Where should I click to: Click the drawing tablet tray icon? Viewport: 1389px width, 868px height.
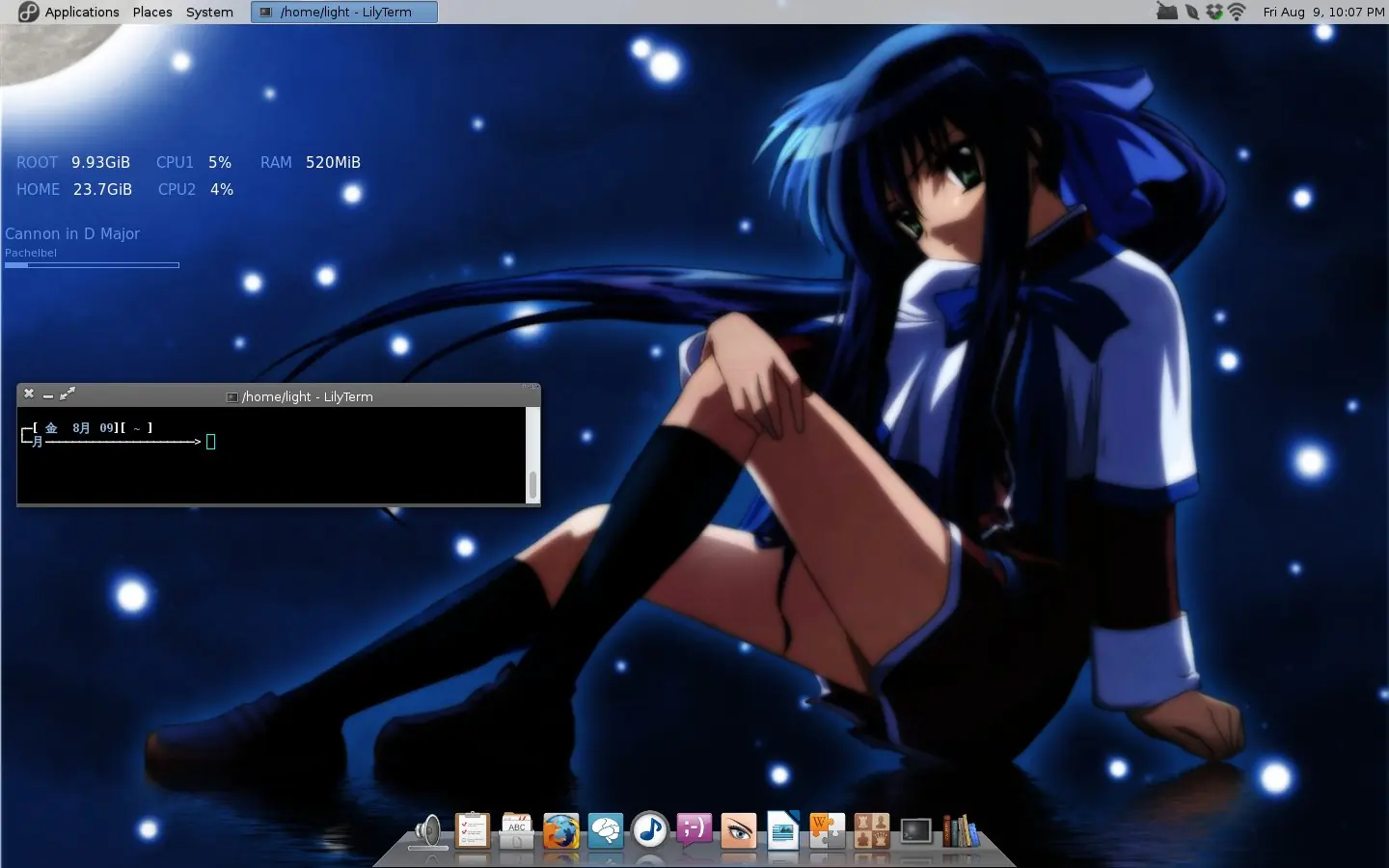[x=1167, y=12]
